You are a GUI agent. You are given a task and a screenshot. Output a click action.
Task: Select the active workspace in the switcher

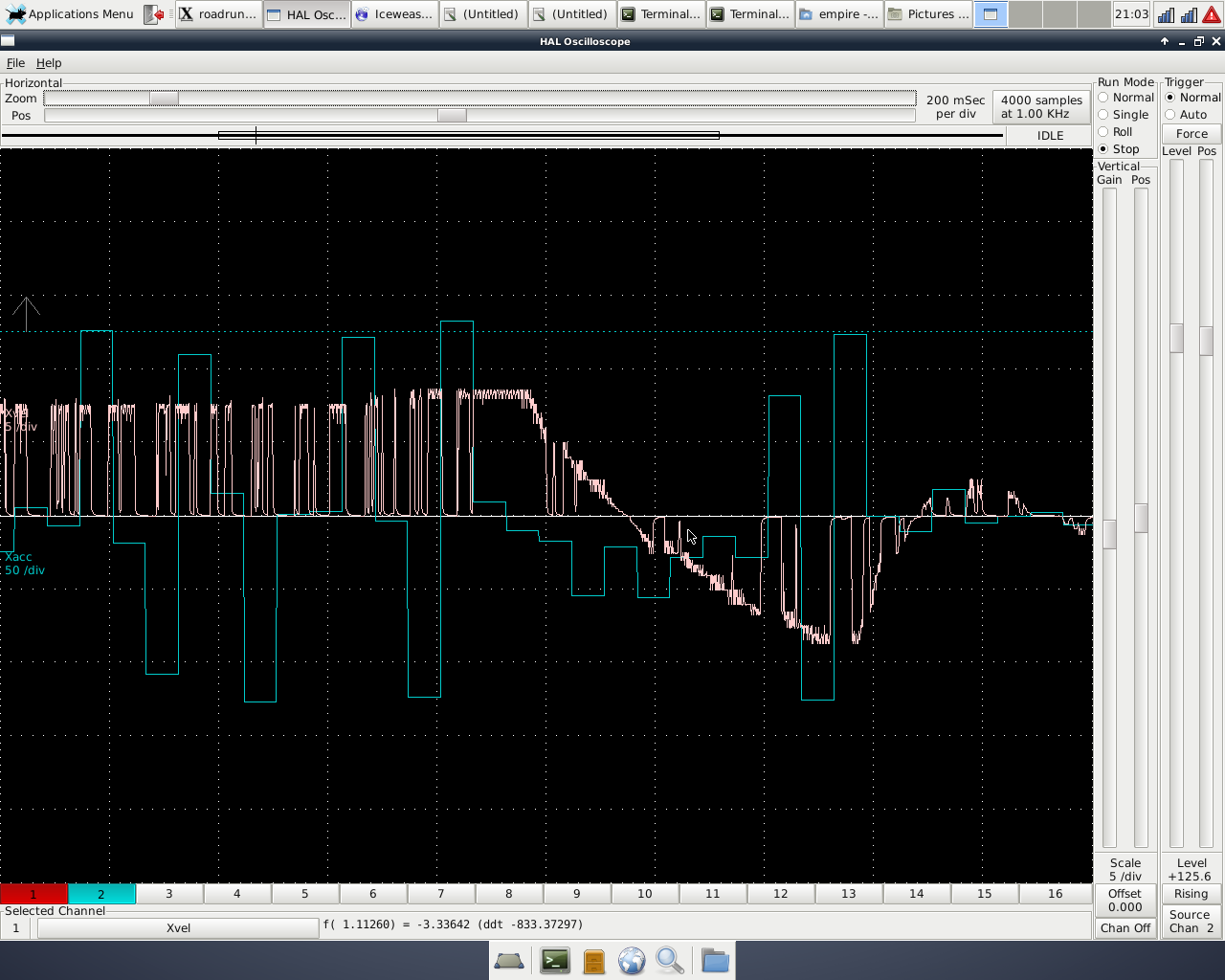pos(991,14)
